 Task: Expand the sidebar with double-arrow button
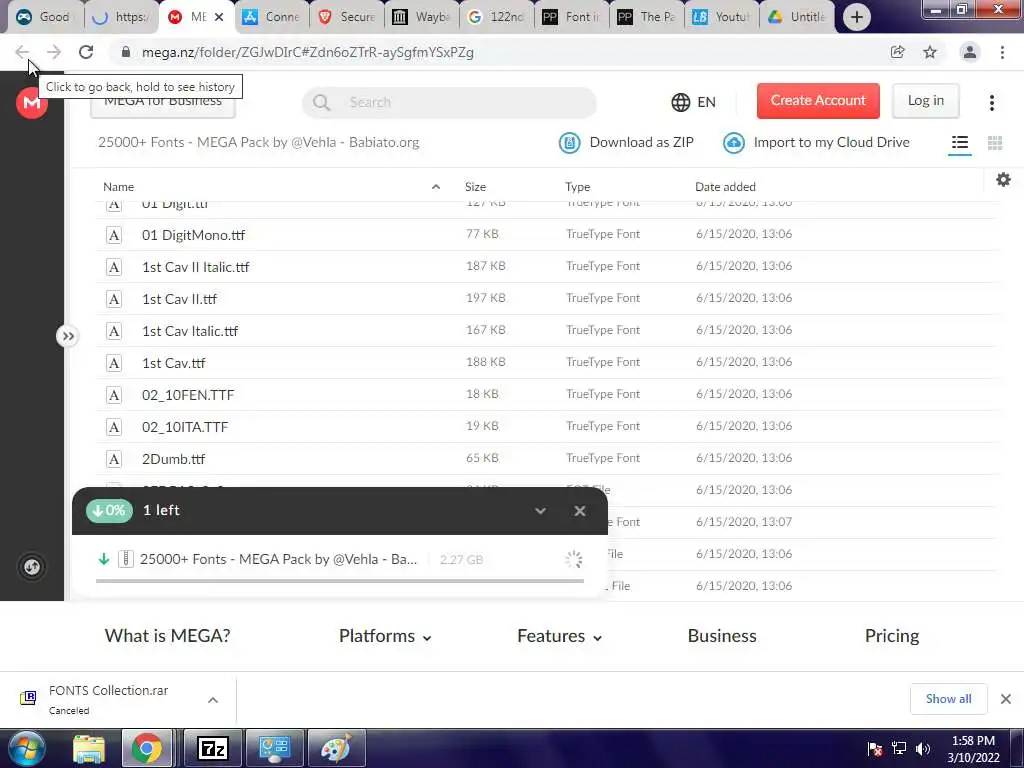[67, 336]
